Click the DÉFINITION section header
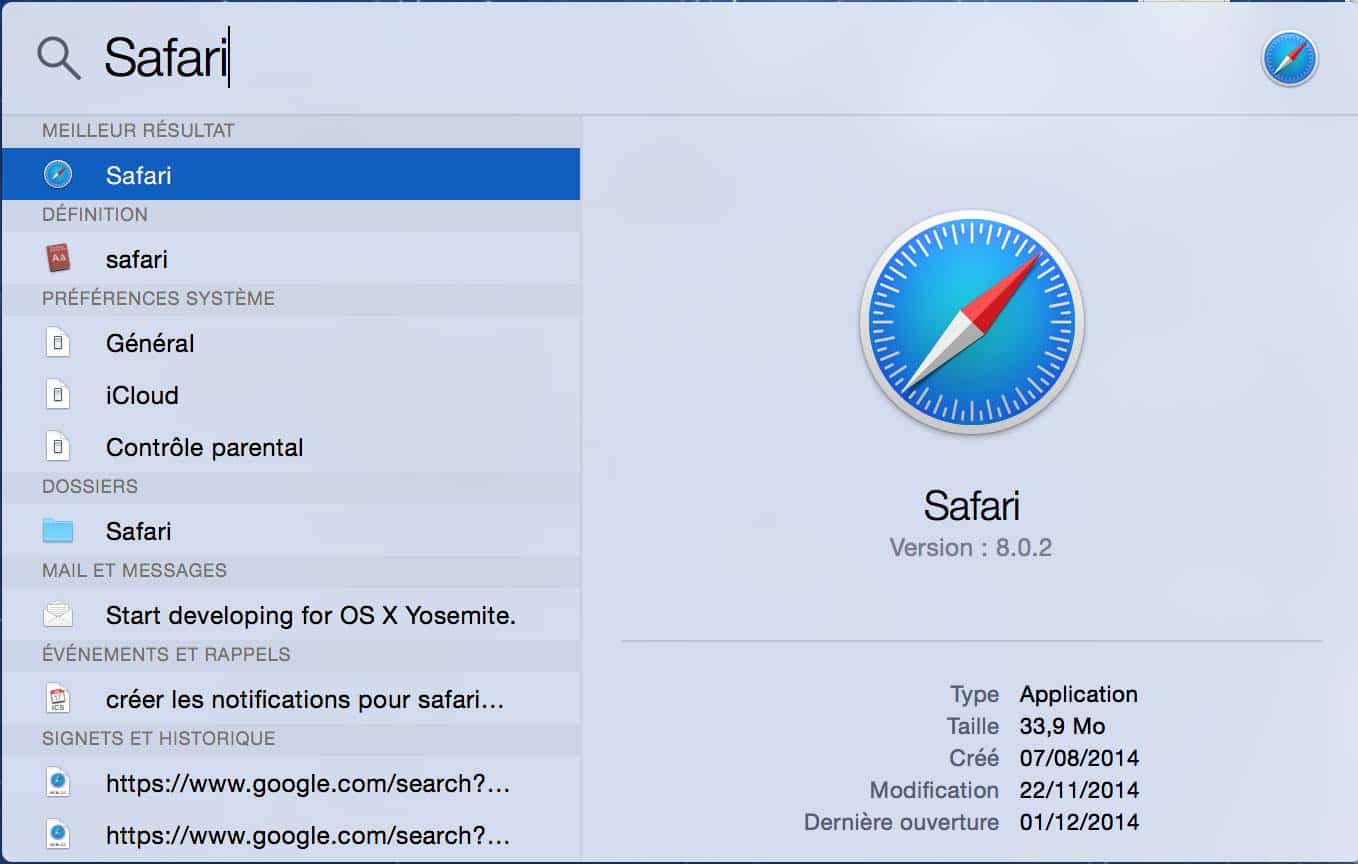Image resolution: width=1358 pixels, height=864 pixels. 95,215
